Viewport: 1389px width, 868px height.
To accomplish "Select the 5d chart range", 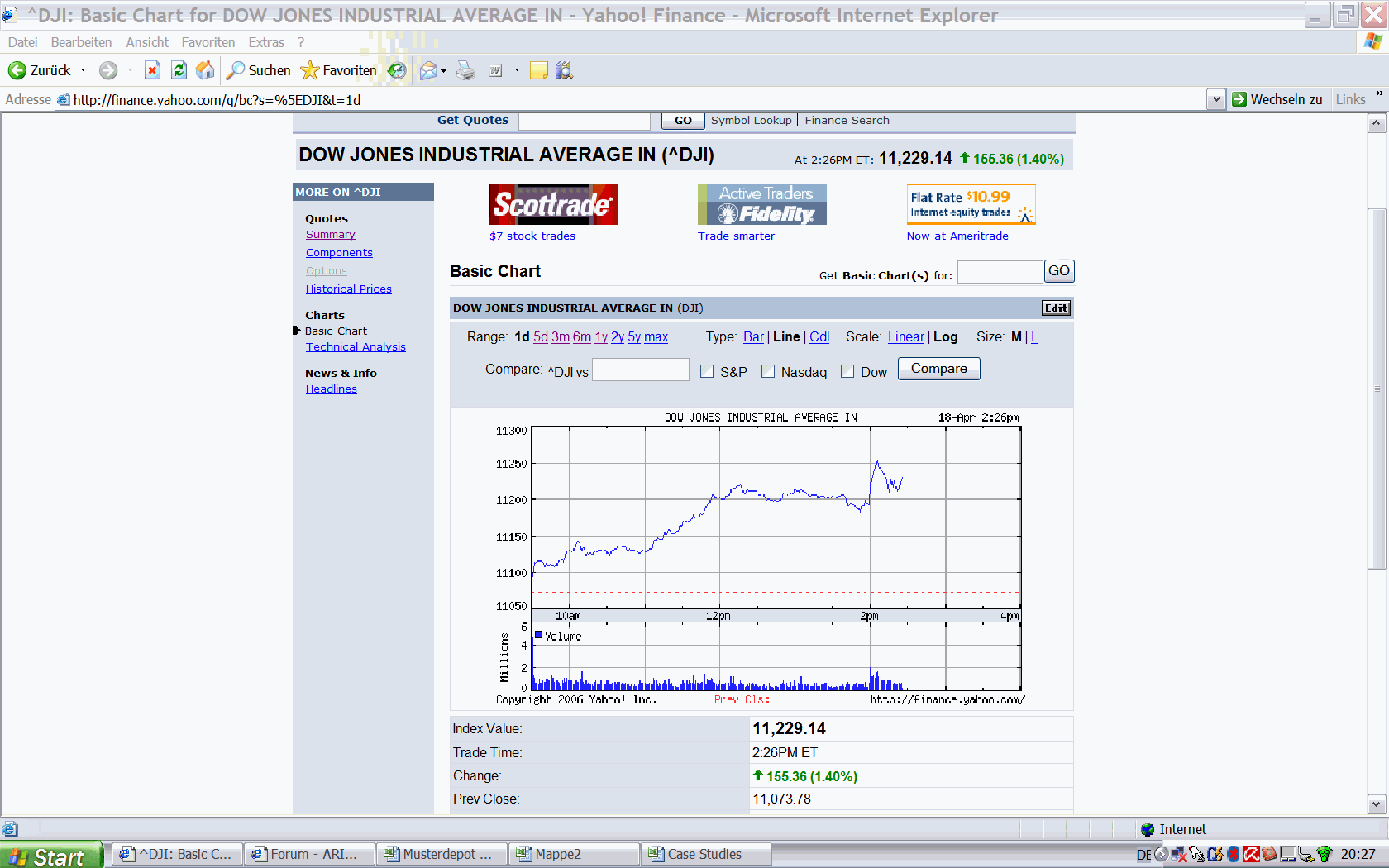I will tap(541, 337).
